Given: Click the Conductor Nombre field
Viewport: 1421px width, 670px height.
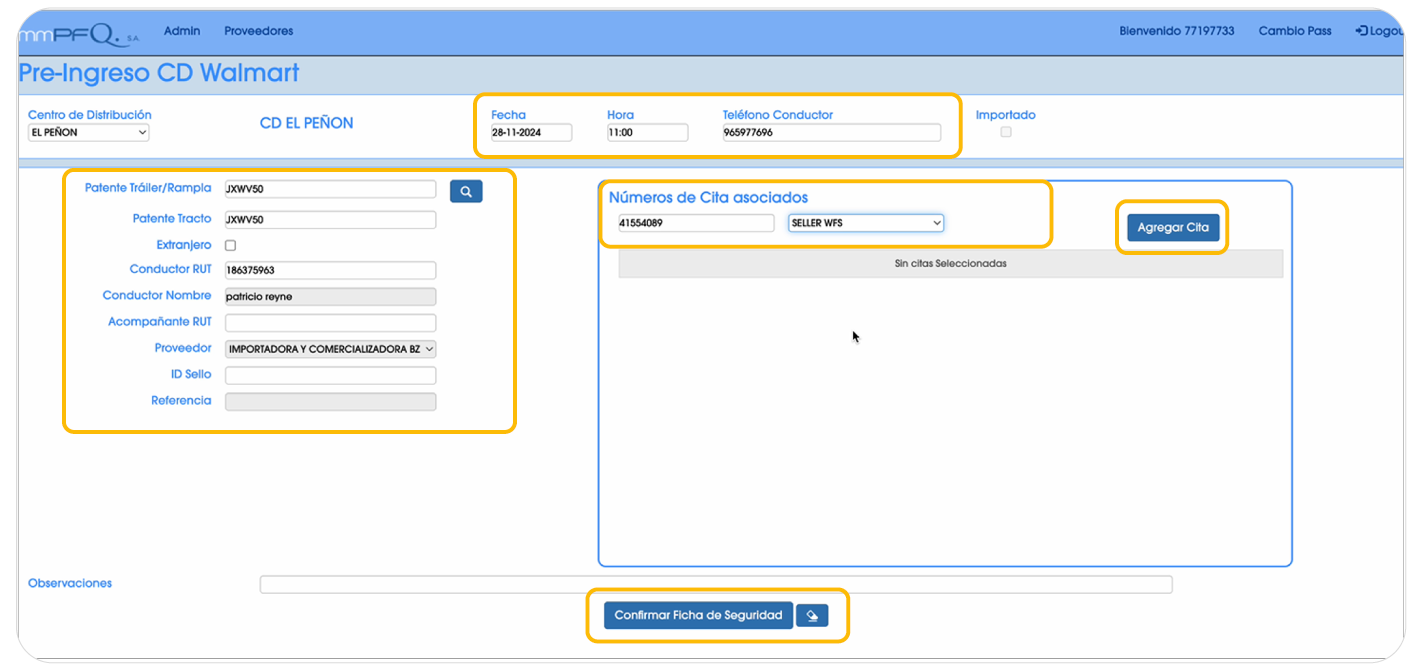Looking at the screenshot, I should pyautogui.click(x=331, y=297).
